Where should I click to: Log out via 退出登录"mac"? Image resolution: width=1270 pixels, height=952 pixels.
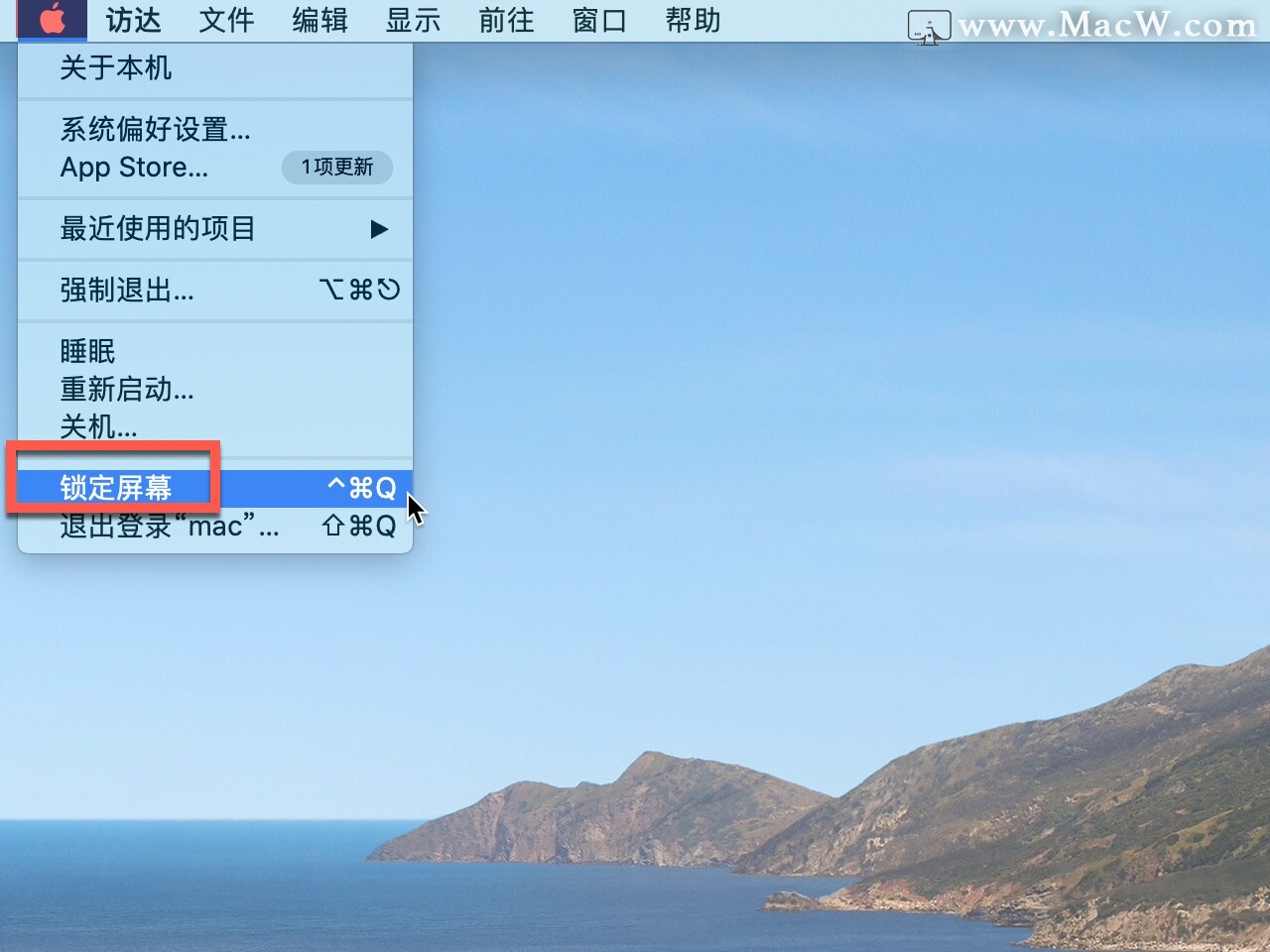pos(169,526)
